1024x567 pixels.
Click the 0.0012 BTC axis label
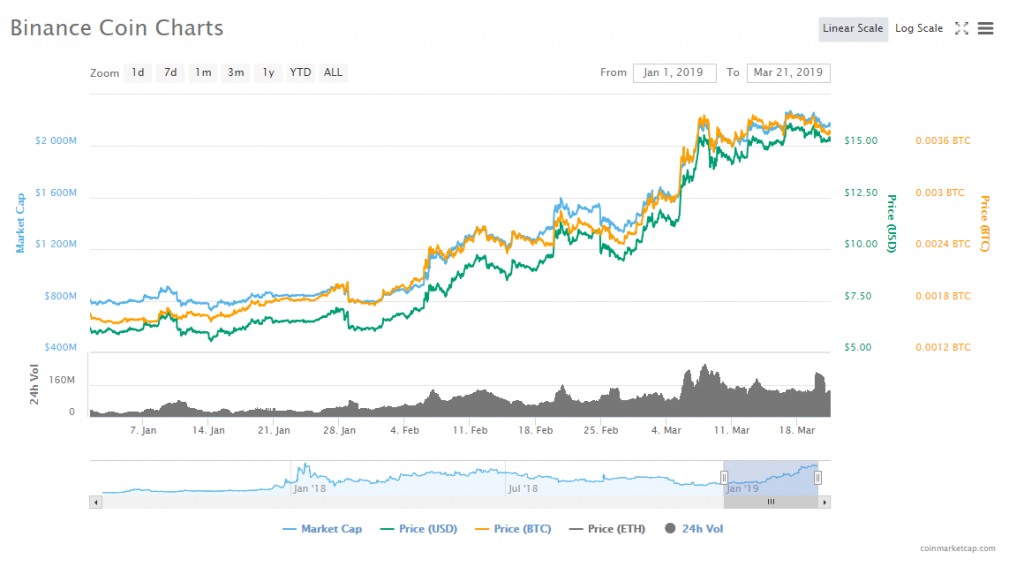coord(942,348)
